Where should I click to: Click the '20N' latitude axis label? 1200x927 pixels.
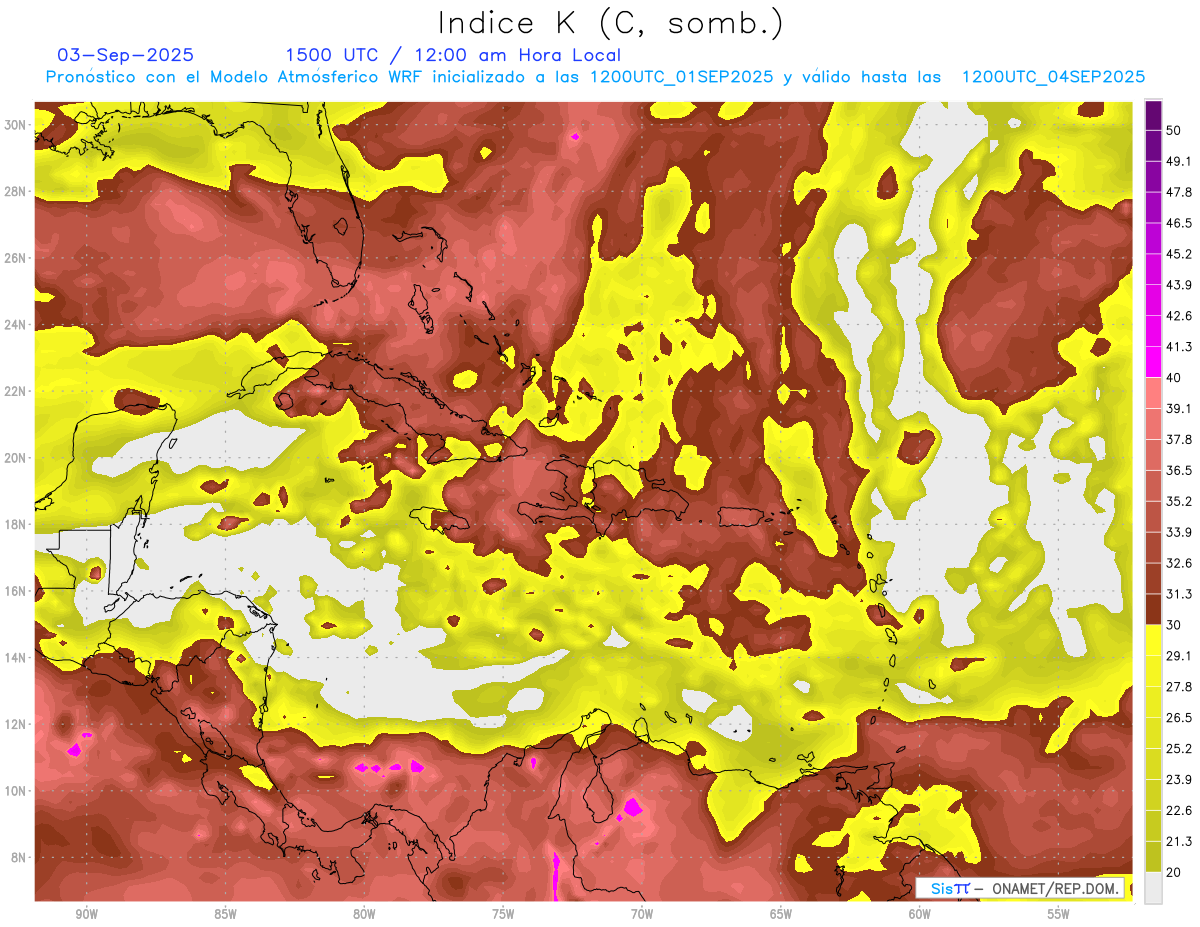tap(17, 458)
